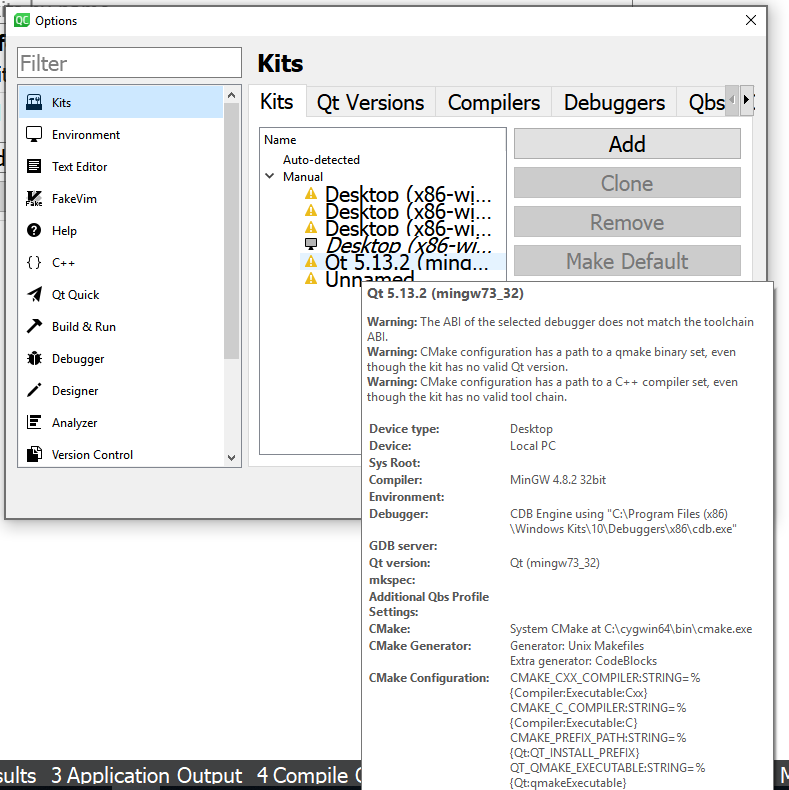The height and width of the screenshot is (790, 789).
Task: Click the Add kit button
Action: (627, 144)
